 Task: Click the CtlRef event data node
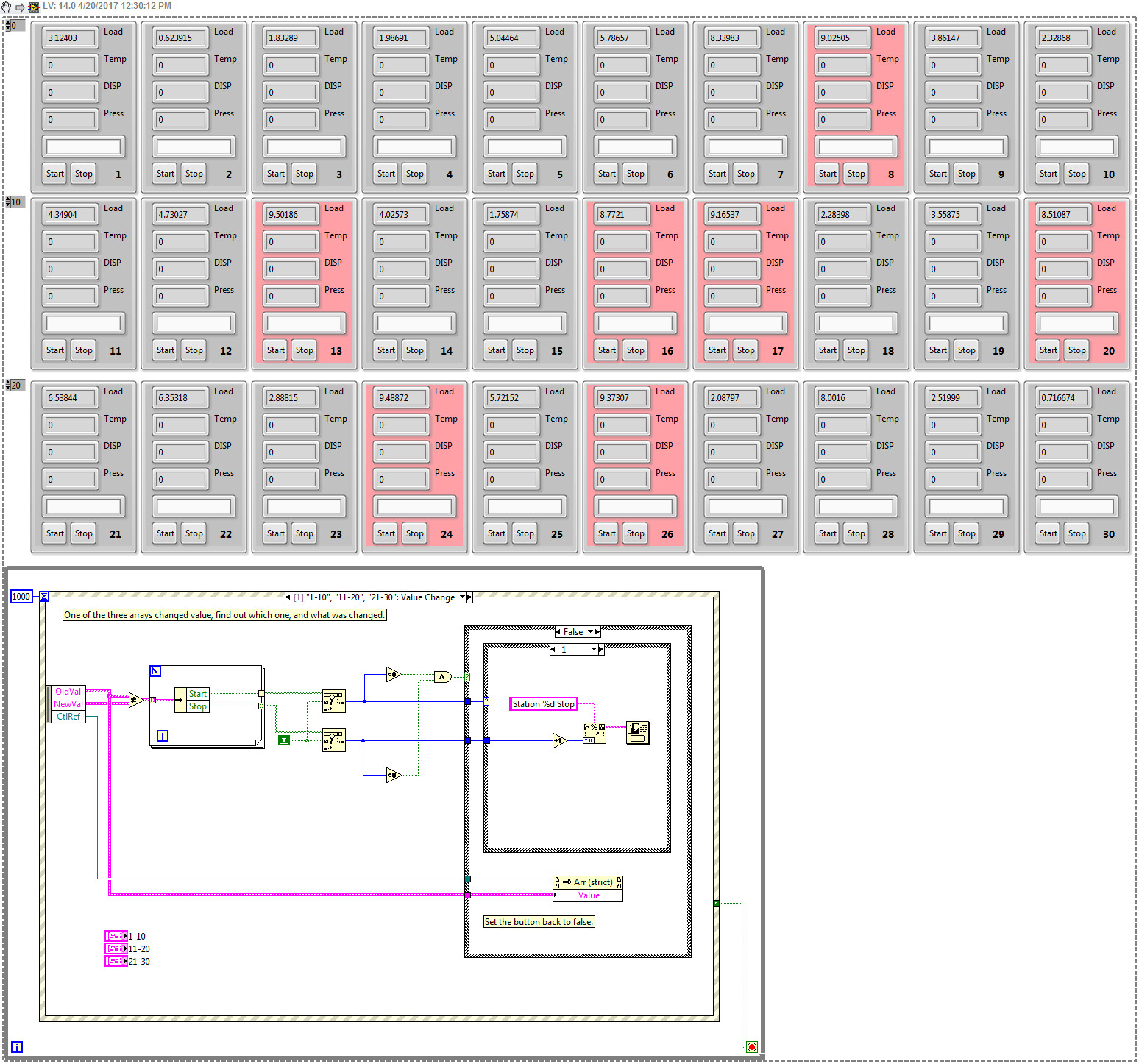(68, 717)
